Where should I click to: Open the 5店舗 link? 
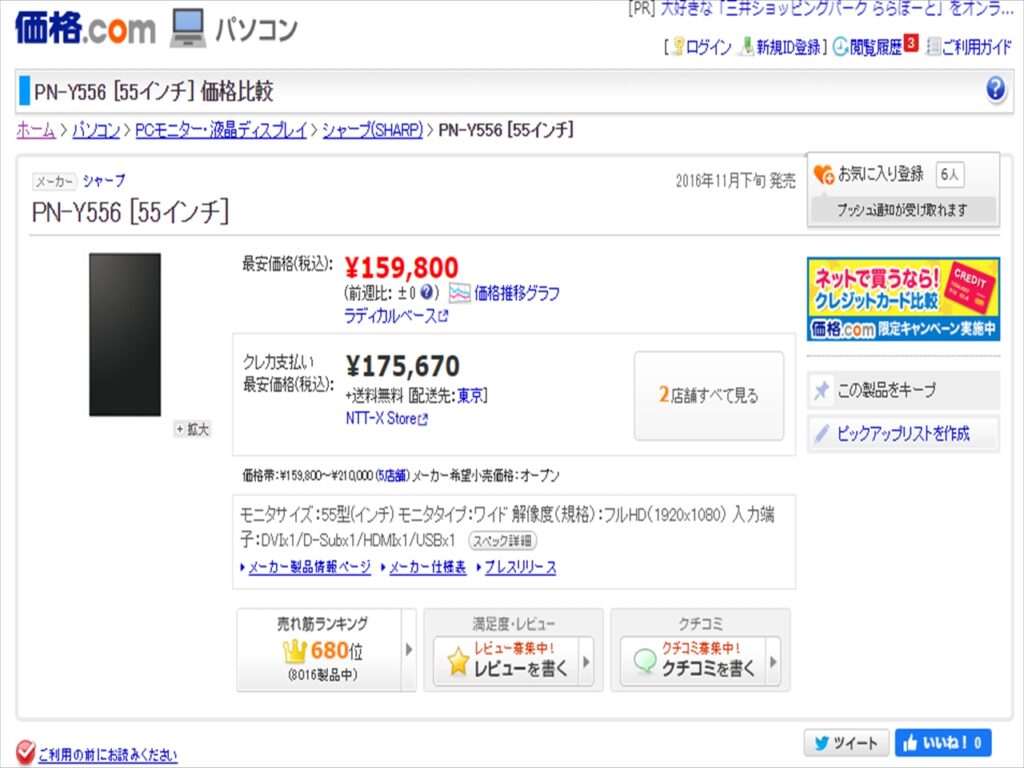(391, 475)
